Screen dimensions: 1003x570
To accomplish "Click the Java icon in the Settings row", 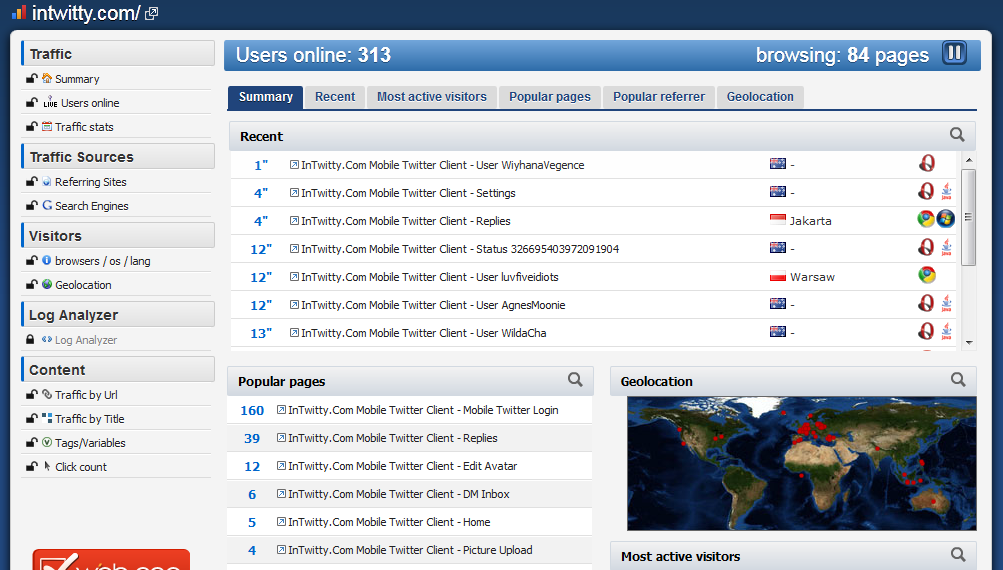I will [946, 191].
